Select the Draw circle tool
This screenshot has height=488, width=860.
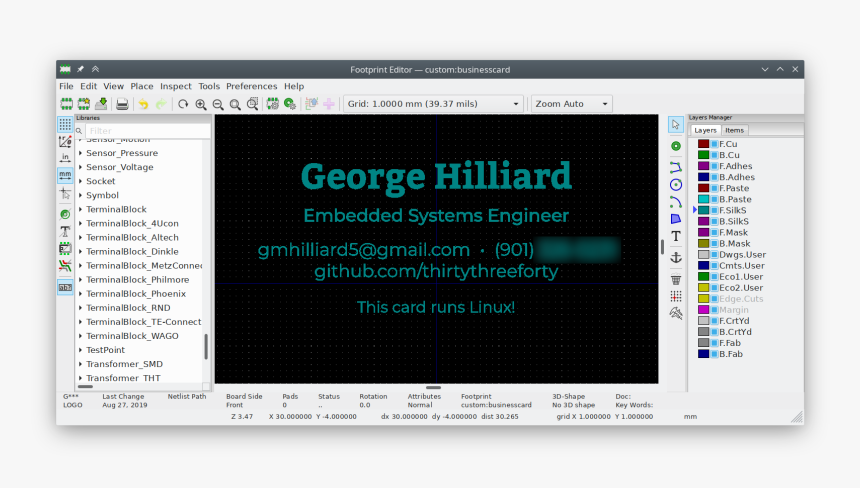tap(676, 185)
